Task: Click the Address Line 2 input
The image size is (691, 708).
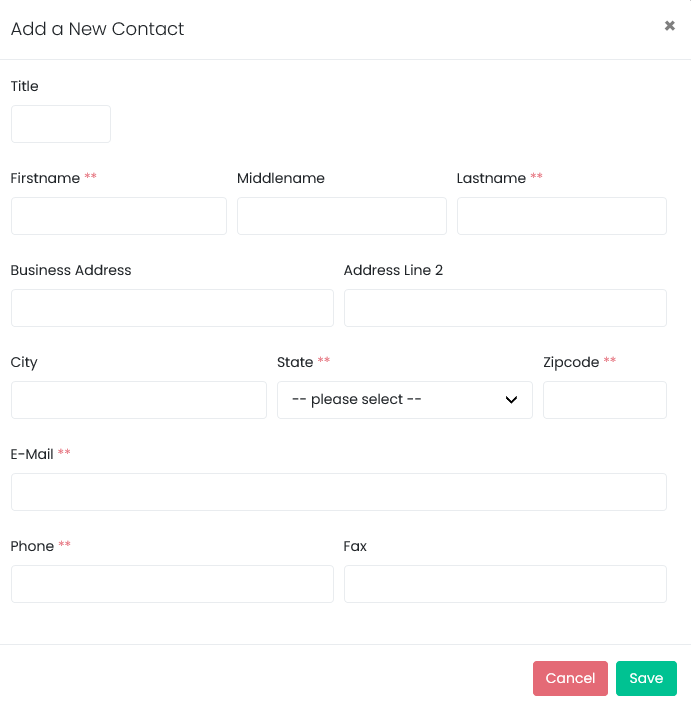Action: click(505, 308)
